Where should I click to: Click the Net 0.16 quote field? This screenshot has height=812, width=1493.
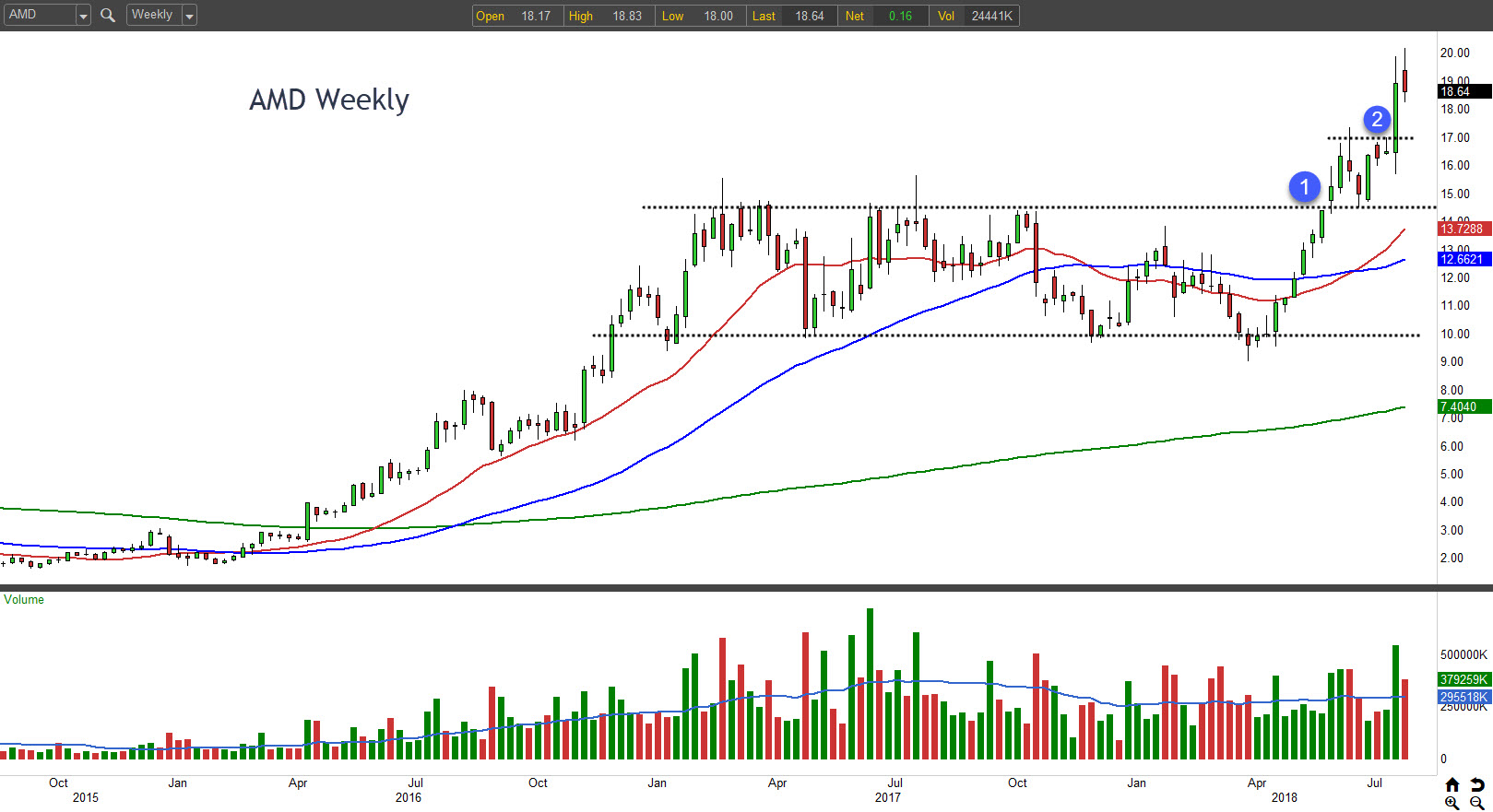click(883, 16)
